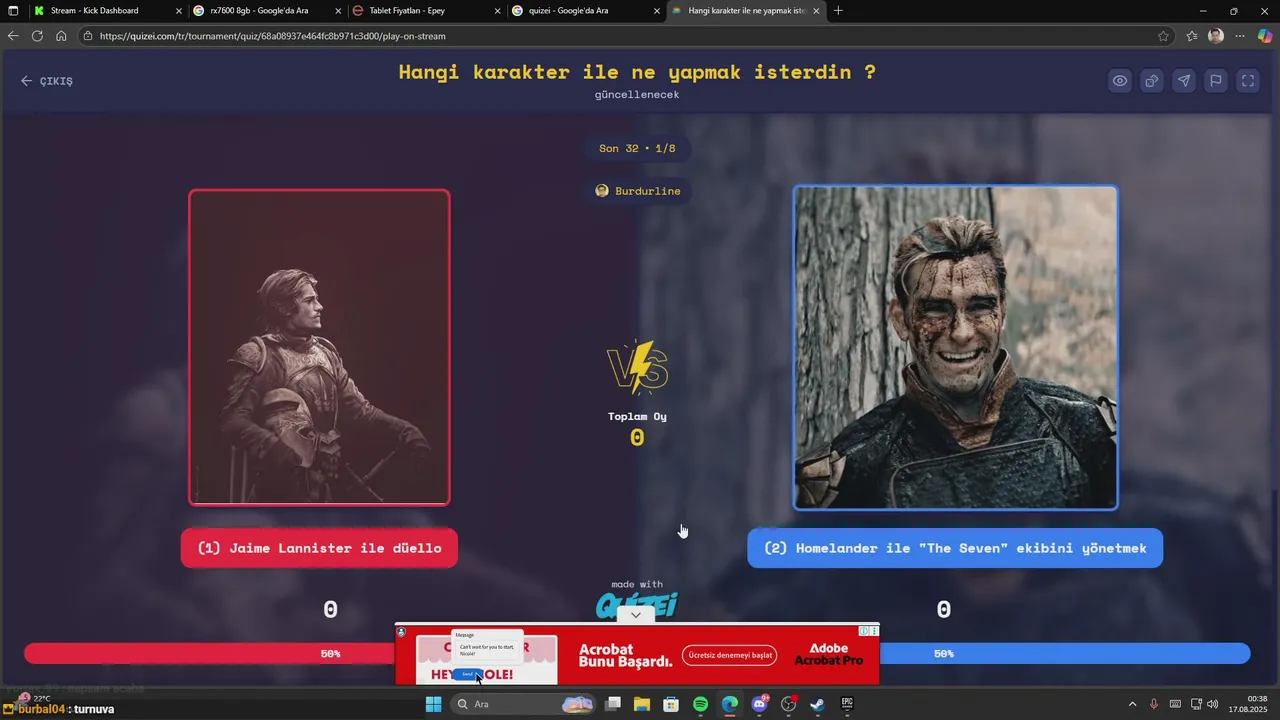The height and width of the screenshot is (720, 1280).
Task: Open Discord from taskbar
Action: [x=759, y=704]
